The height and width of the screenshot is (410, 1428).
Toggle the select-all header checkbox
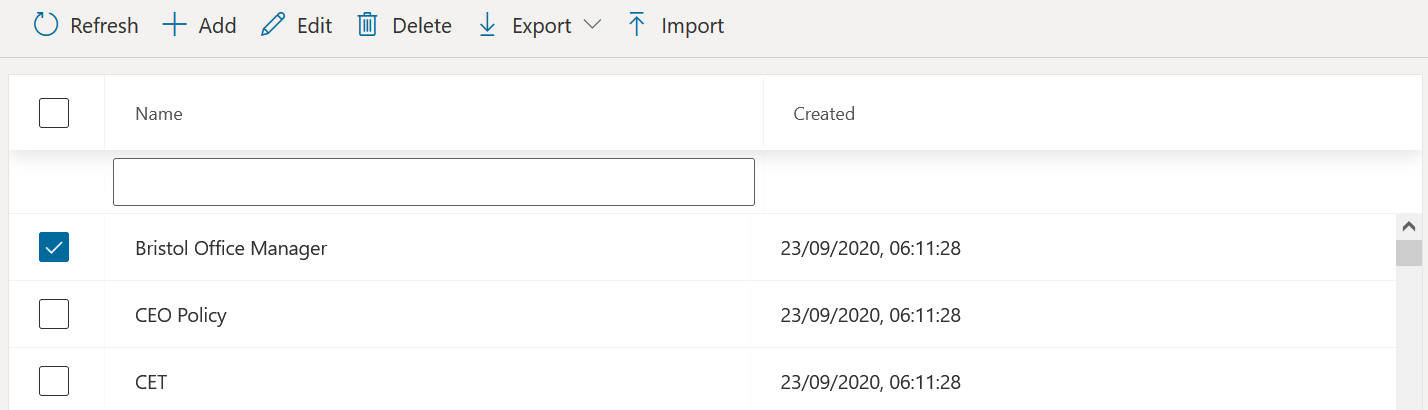tap(54, 113)
